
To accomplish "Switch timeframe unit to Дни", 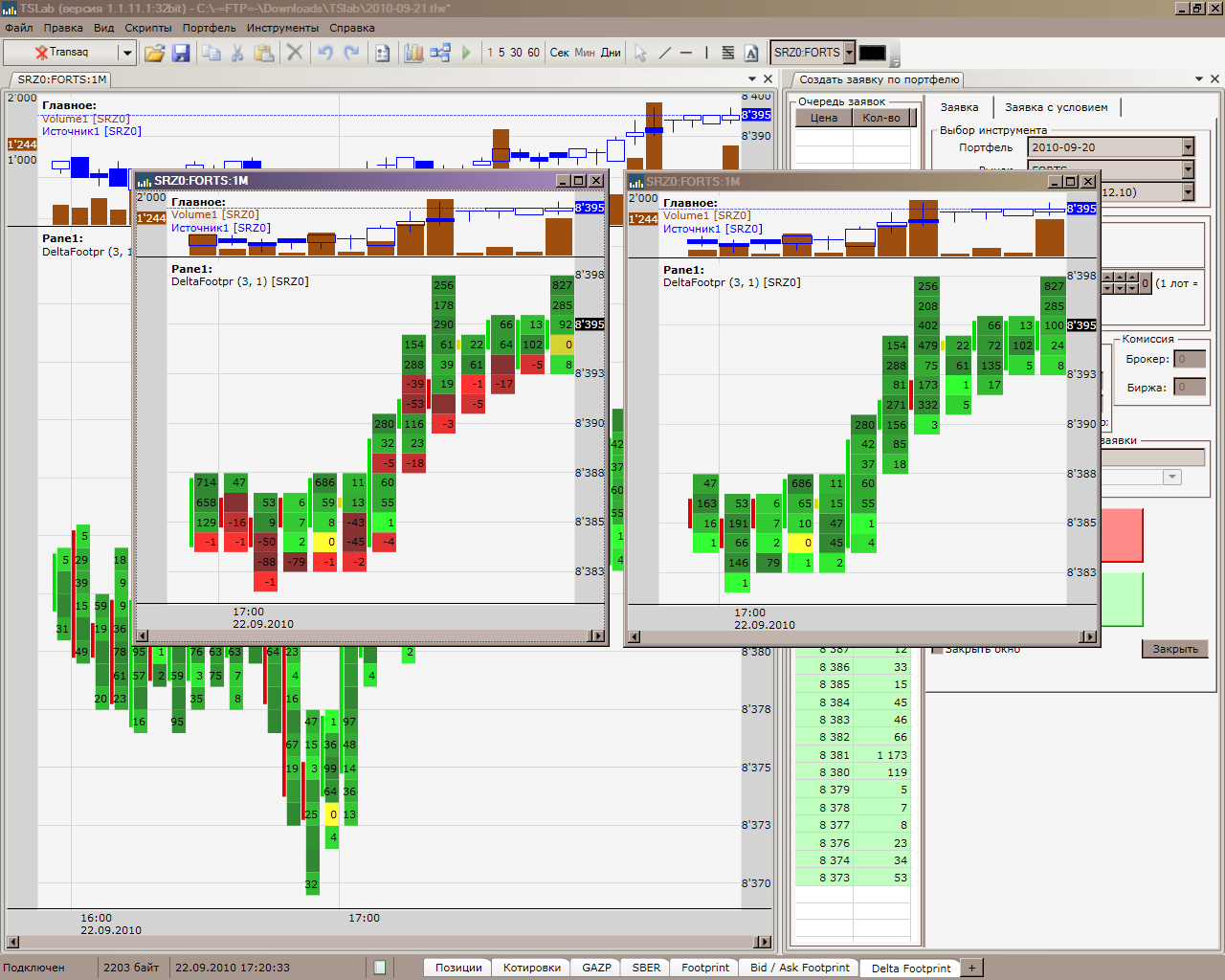I will 611,53.
